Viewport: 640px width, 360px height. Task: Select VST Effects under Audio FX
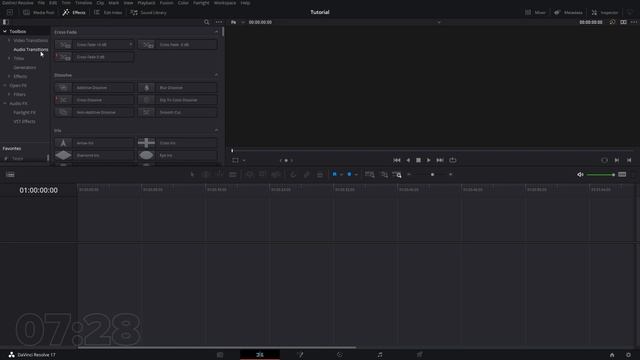click(24, 121)
